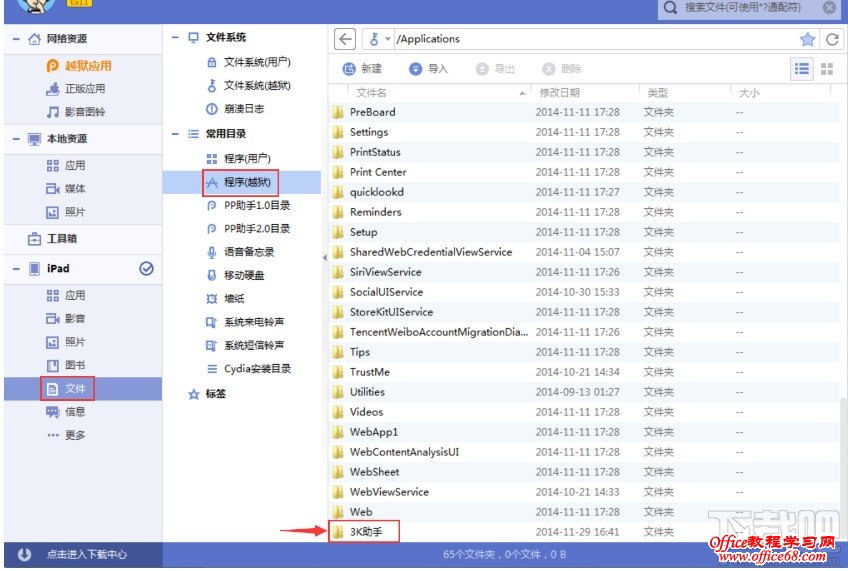Clear the search field with X
The width and height of the screenshot is (848, 571).
click(829, 8)
